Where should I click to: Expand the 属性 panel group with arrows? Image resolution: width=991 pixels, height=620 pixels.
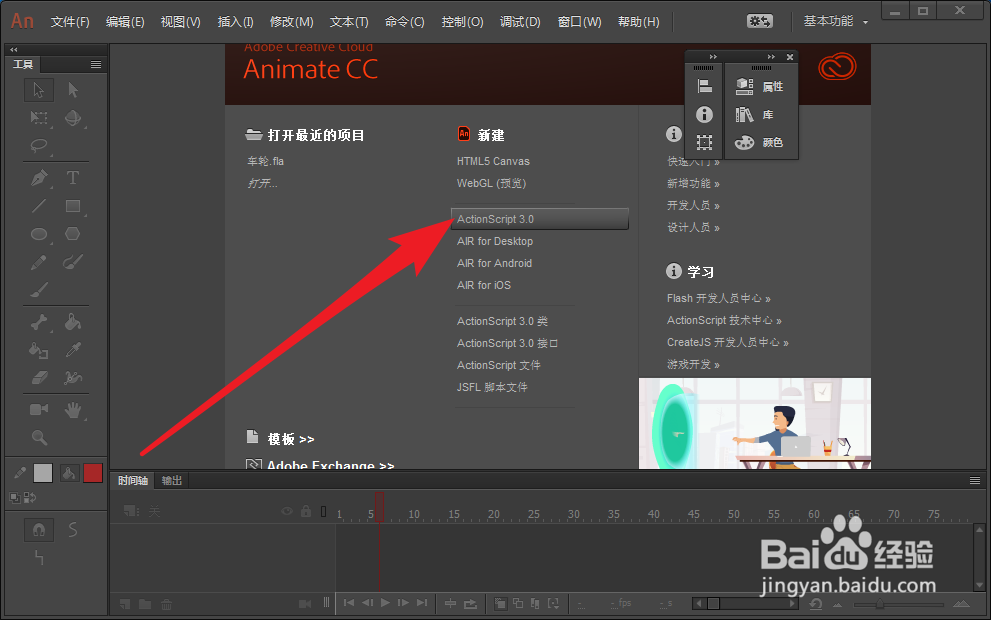pos(770,57)
